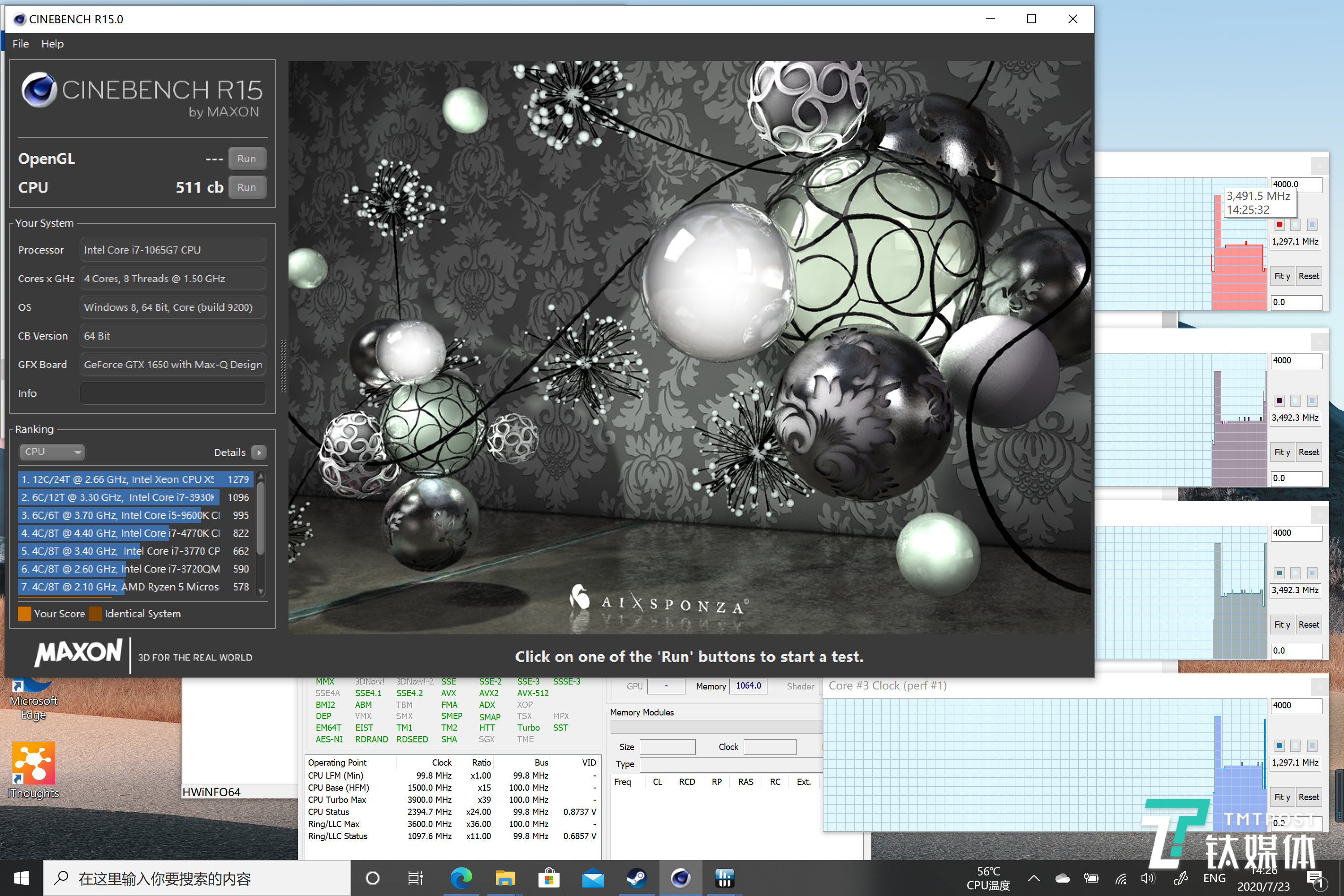Screen dimensions: 1344x896
Task: Toggle the Your Score legend checkbox
Action: tap(25, 613)
